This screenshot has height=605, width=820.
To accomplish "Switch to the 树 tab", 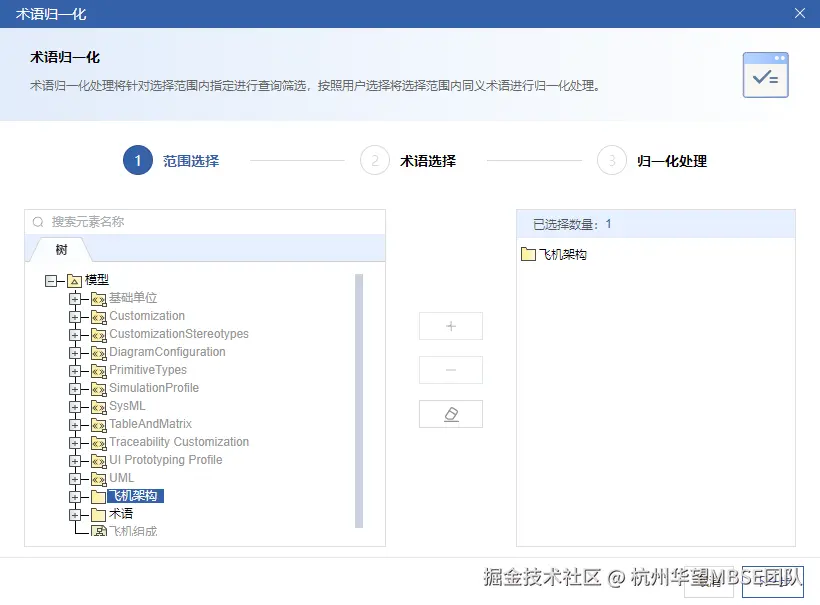I will pos(61,250).
